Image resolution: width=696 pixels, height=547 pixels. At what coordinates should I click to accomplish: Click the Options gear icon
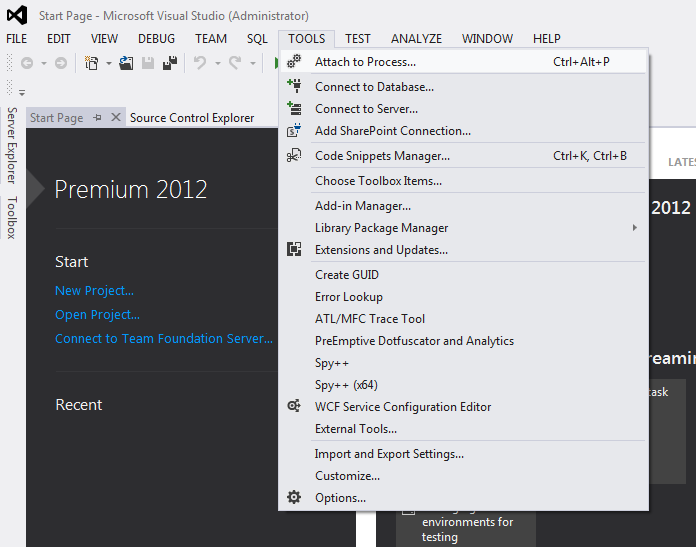click(294, 497)
